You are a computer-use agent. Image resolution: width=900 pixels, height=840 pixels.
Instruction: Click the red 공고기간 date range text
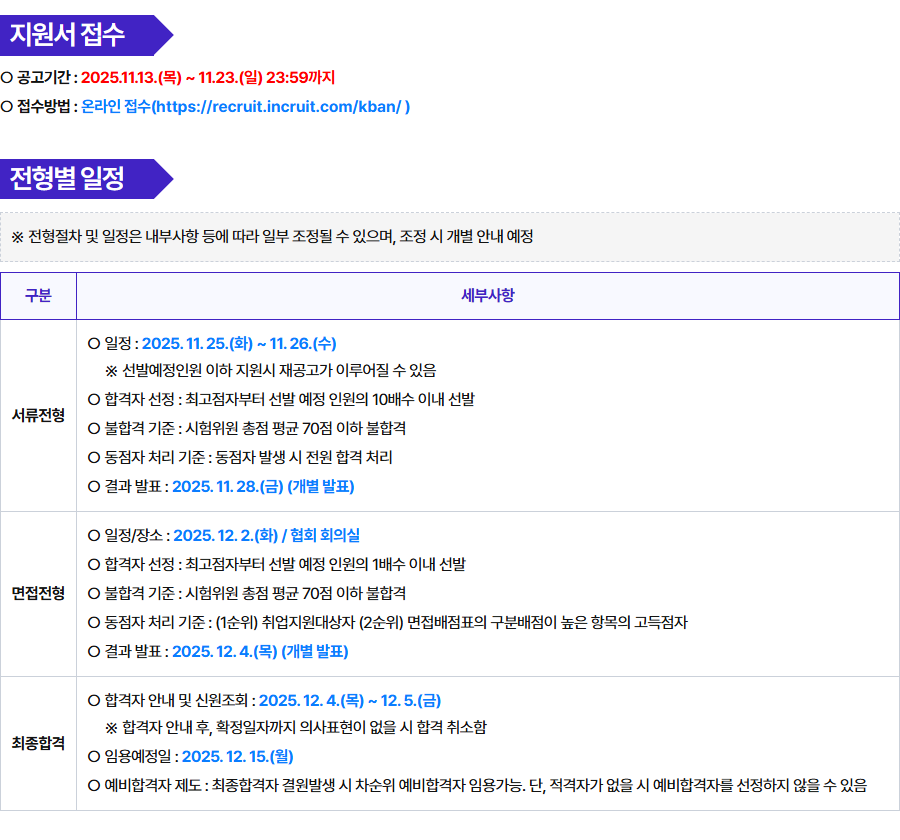click(x=207, y=77)
